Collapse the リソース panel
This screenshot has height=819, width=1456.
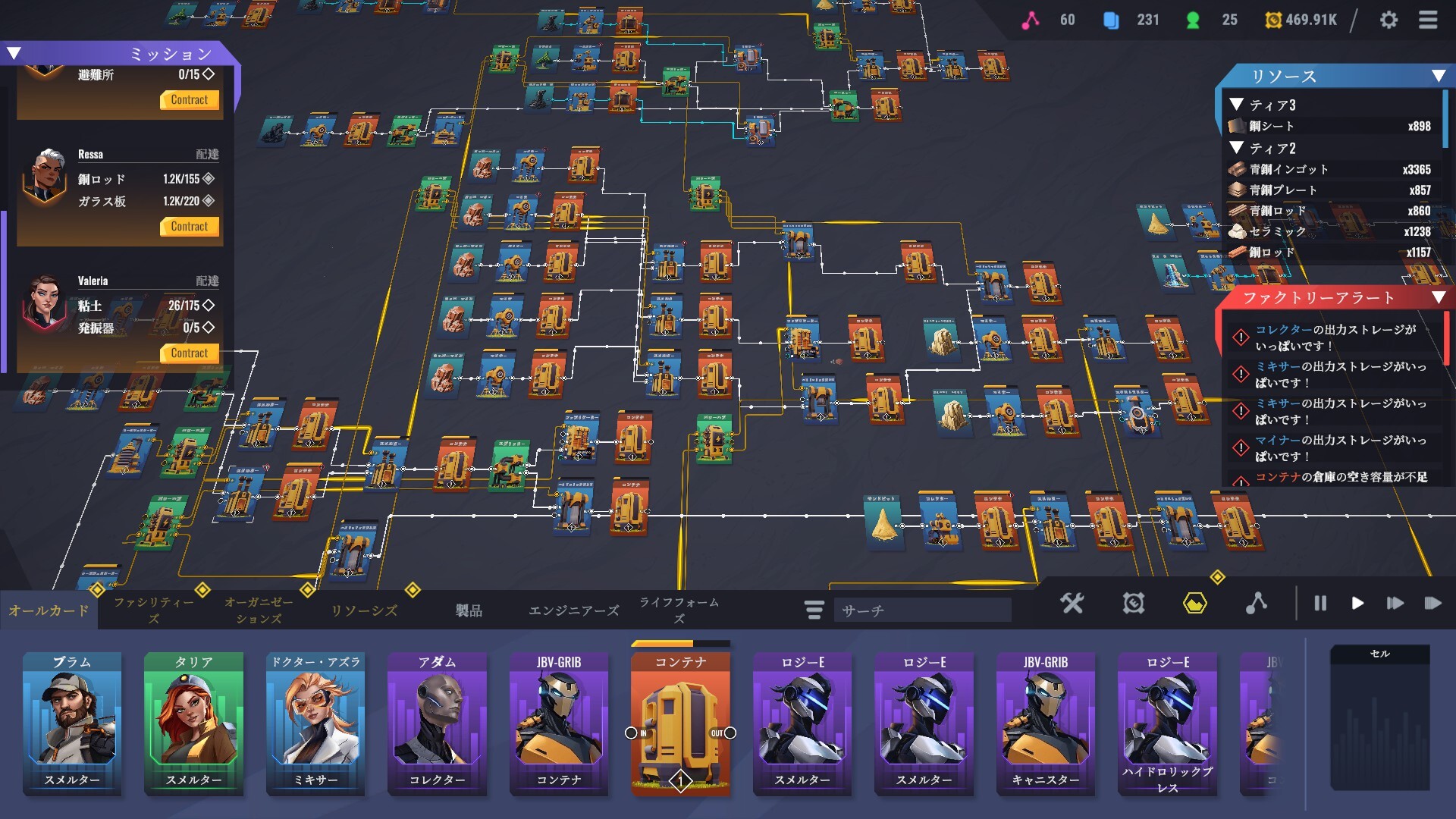[x=1438, y=76]
